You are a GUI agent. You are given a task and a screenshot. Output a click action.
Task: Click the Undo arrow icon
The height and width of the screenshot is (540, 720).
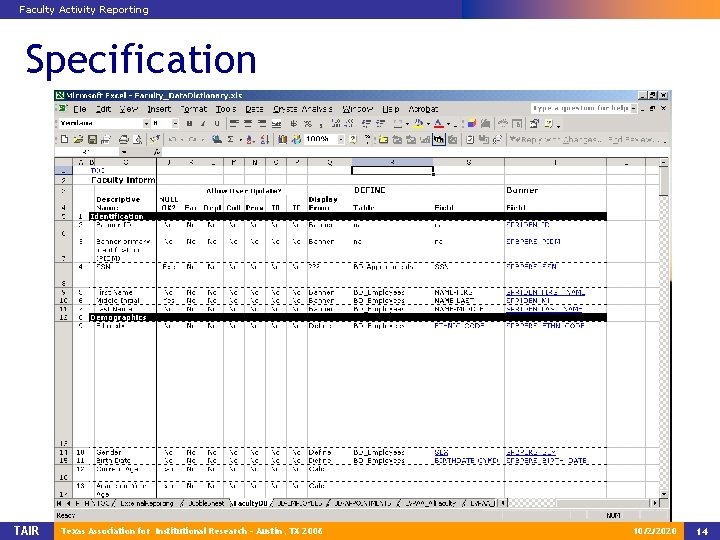173,139
